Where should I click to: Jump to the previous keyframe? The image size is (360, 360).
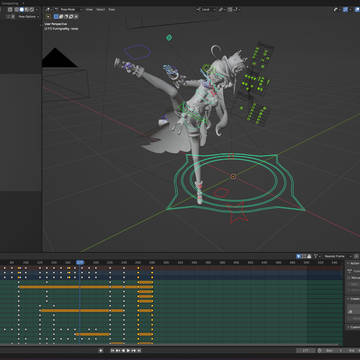coord(118,350)
